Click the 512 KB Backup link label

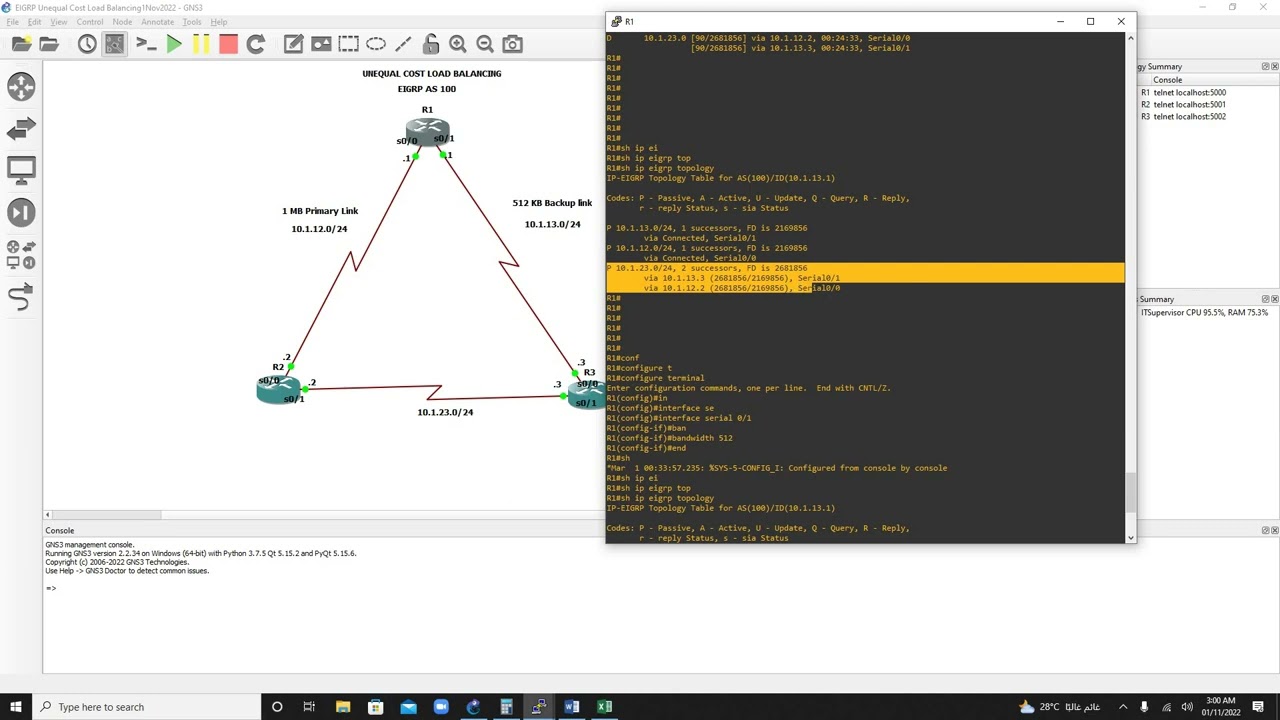[x=552, y=203]
